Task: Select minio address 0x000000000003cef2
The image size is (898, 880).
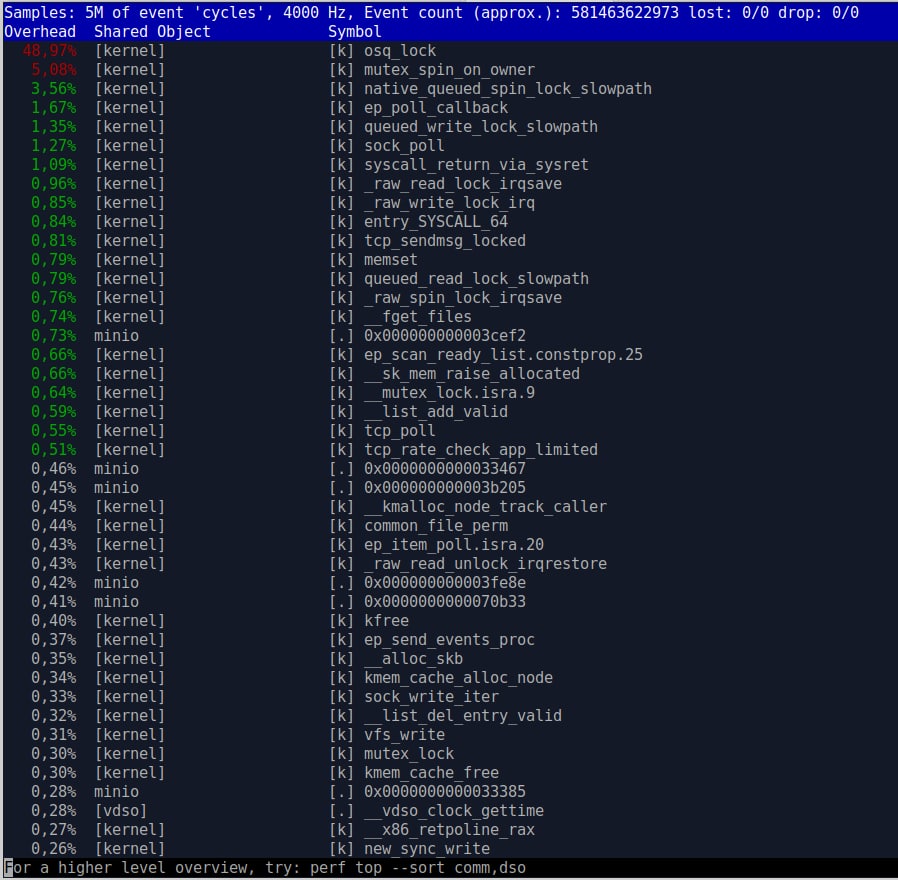Action: pyautogui.click(x=444, y=336)
